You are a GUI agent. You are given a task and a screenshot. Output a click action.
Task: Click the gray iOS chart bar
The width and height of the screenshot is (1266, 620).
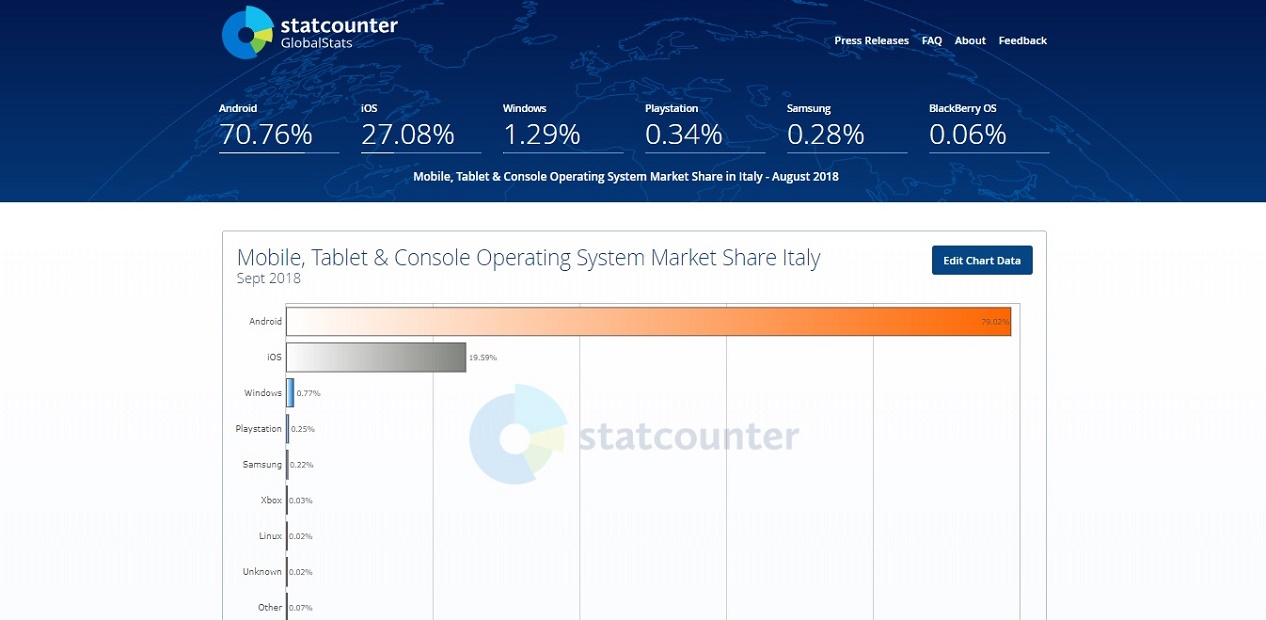pyautogui.click(x=376, y=357)
